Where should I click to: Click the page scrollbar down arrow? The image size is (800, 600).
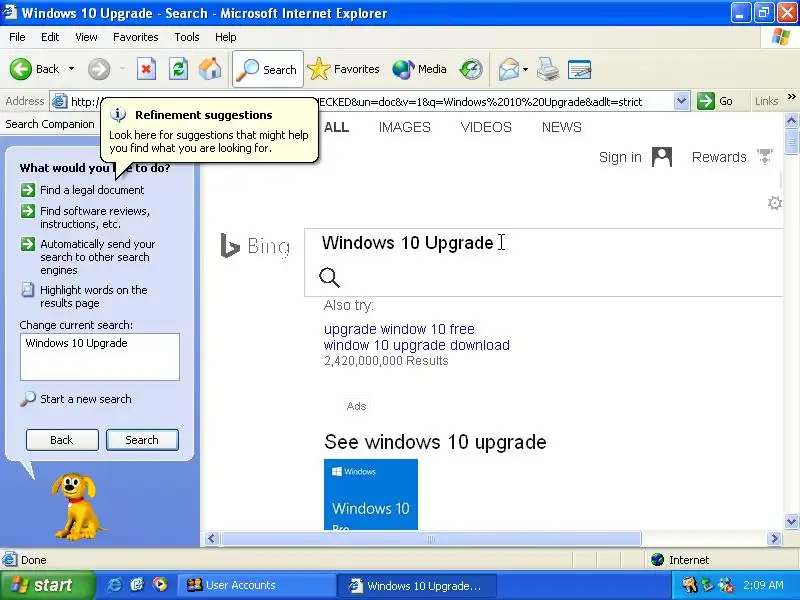click(791, 522)
